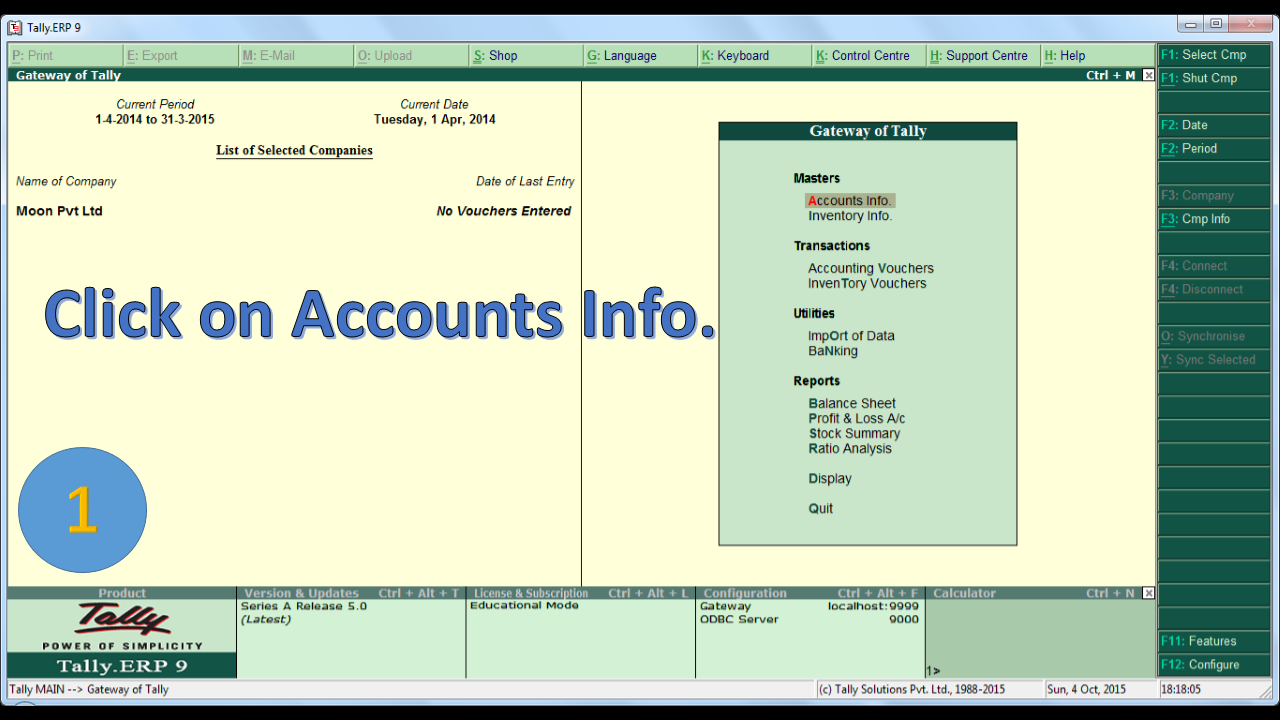Click F1: Select Cmp button
Viewport: 1280px width, 720px height.
(1214, 55)
